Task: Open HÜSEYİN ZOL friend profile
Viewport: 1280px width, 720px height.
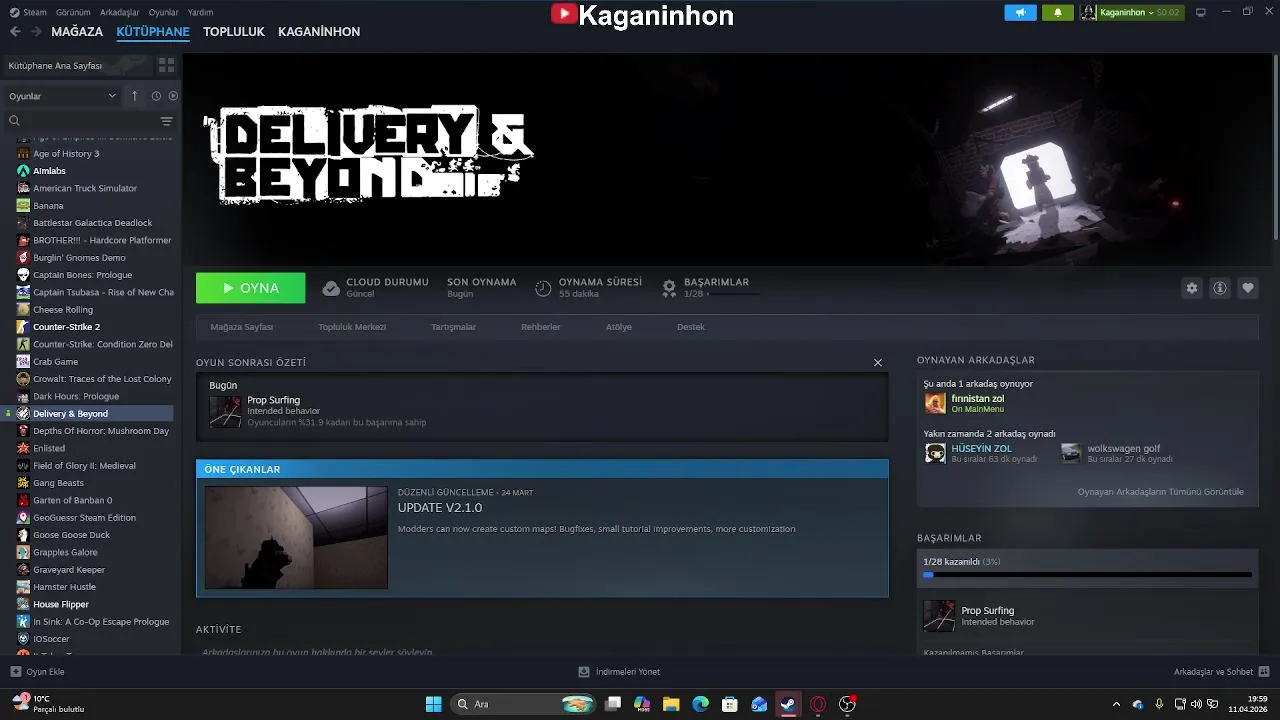Action: pyautogui.click(x=981, y=448)
